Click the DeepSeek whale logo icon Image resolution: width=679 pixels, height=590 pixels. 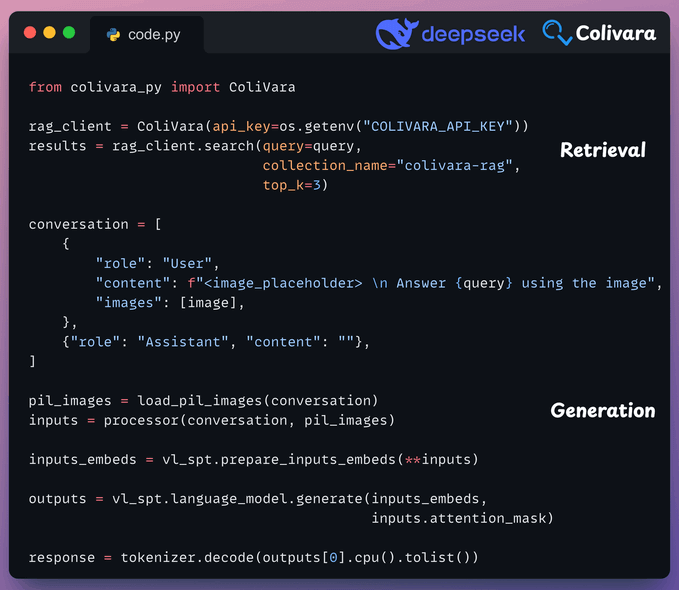coord(396,33)
